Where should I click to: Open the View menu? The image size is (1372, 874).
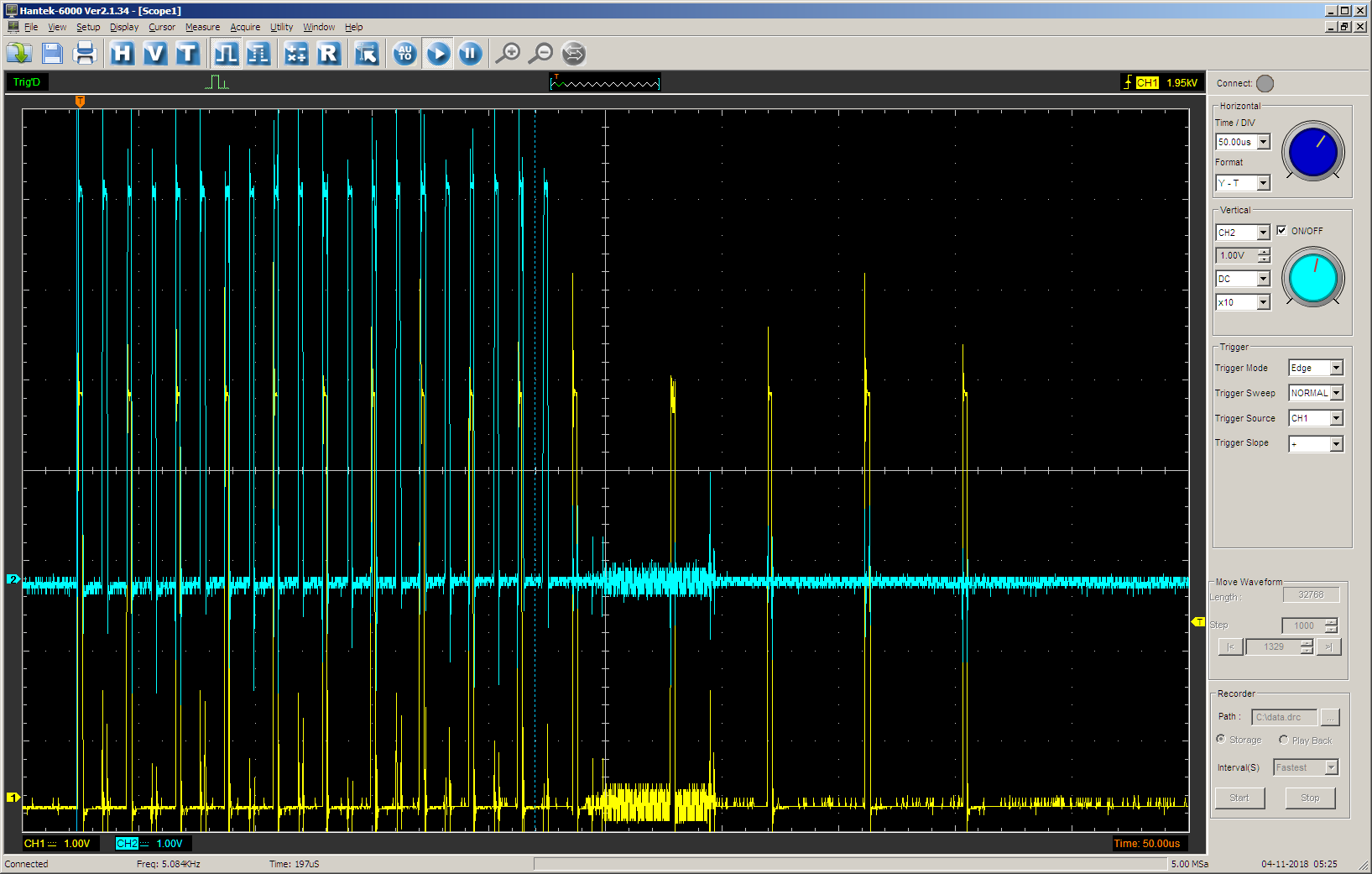(57, 27)
